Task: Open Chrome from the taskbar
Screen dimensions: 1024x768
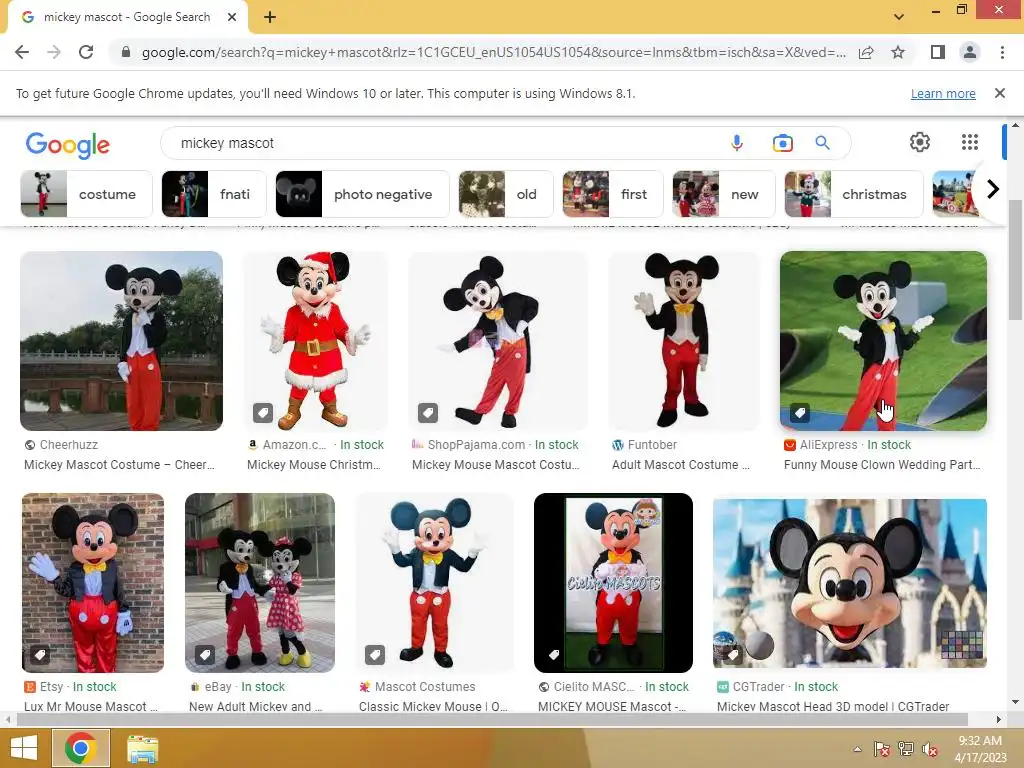Action: tap(80, 748)
